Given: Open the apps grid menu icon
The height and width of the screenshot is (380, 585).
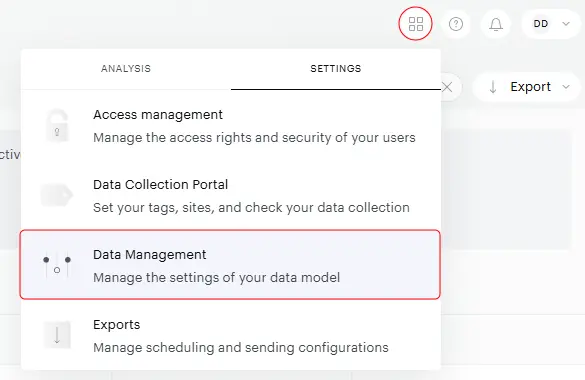Looking at the screenshot, I should tap(416, 24).
